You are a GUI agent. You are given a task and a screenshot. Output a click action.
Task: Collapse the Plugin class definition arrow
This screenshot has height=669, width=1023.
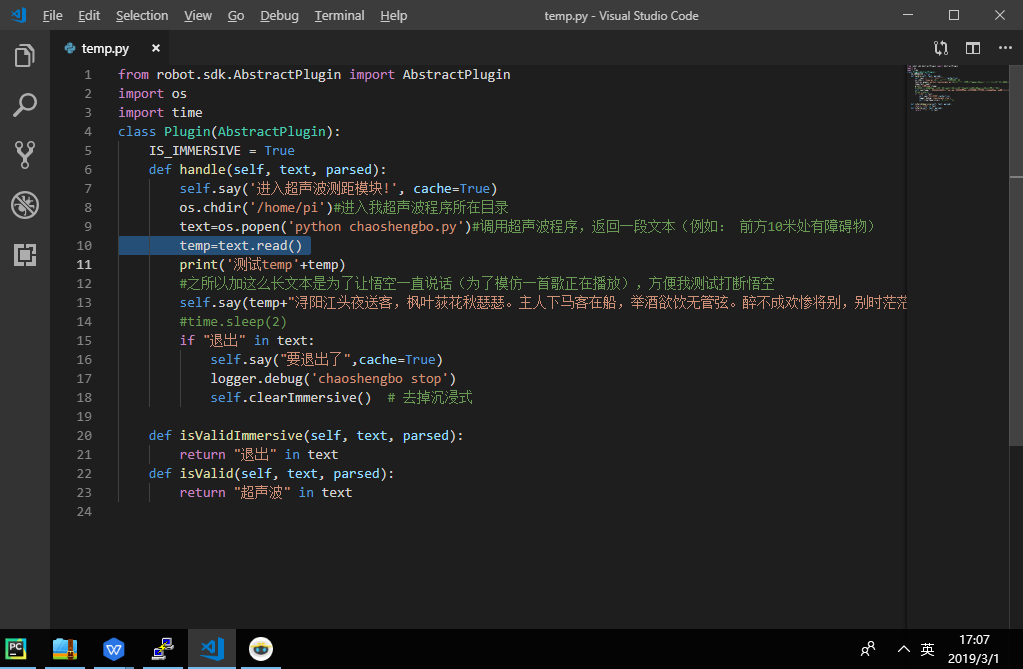tap(110, 131)
